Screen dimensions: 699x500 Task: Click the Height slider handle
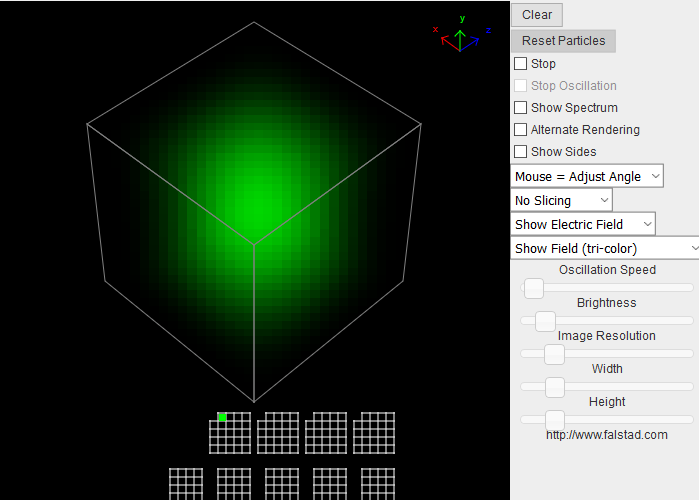point(555,420)
